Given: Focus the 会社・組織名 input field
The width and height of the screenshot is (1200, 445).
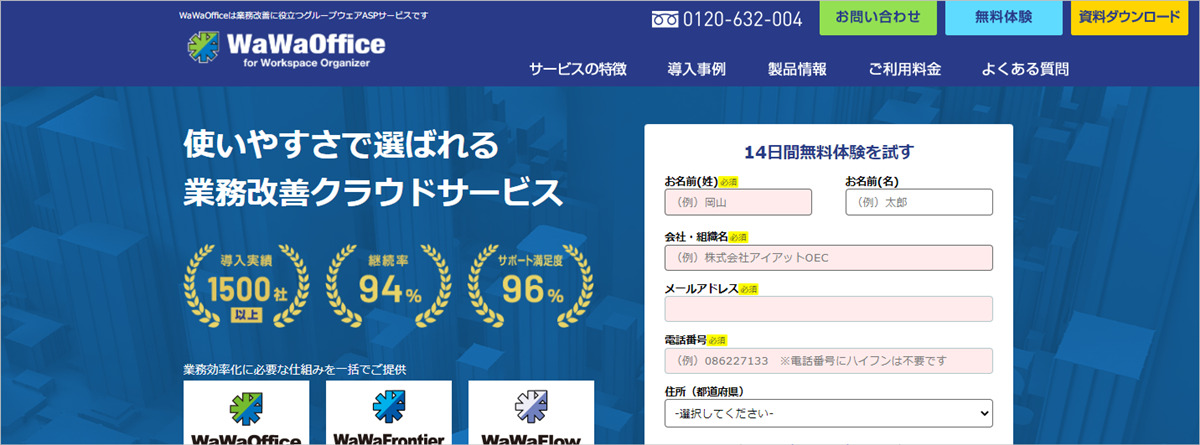Looking at the screenshot, I should coord(829,257).
